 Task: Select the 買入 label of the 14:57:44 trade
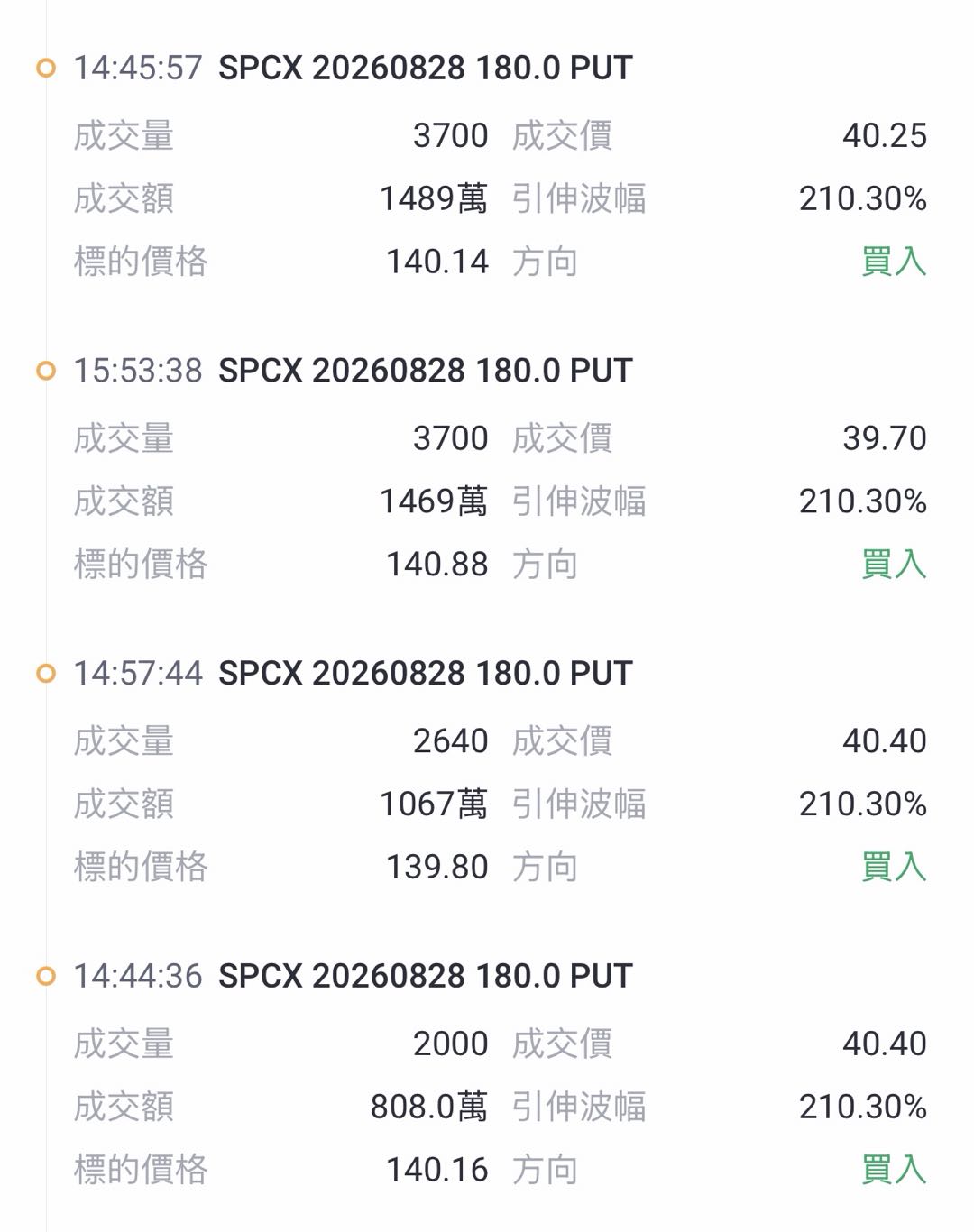coord(894,867)
